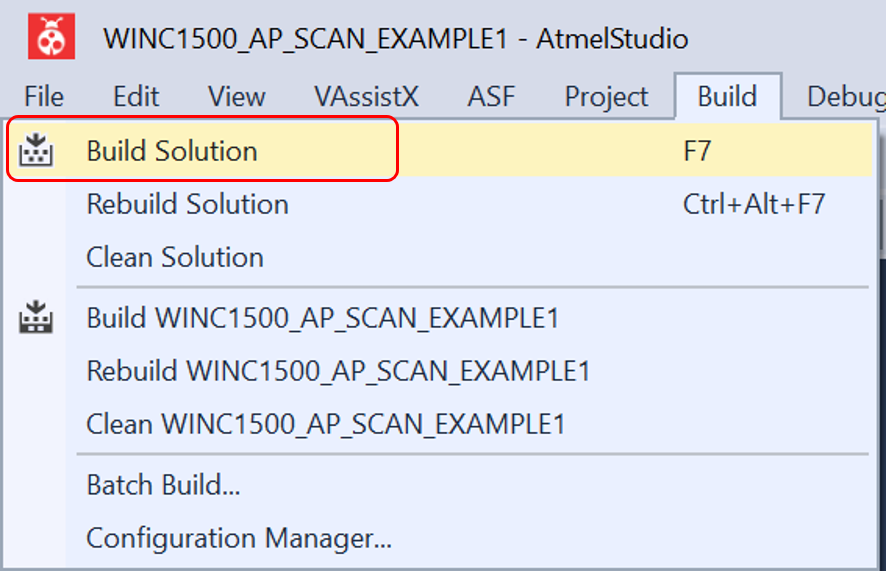Collapse the open Build menu tab
The height and width of the screenshot is (571, 886).
(727, 97)
